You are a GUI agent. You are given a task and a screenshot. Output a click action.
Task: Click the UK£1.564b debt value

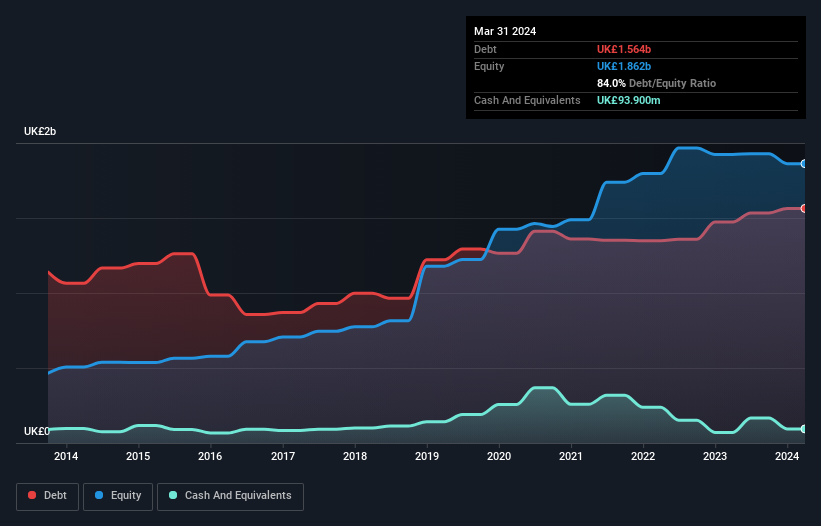(x=624, y=49)
